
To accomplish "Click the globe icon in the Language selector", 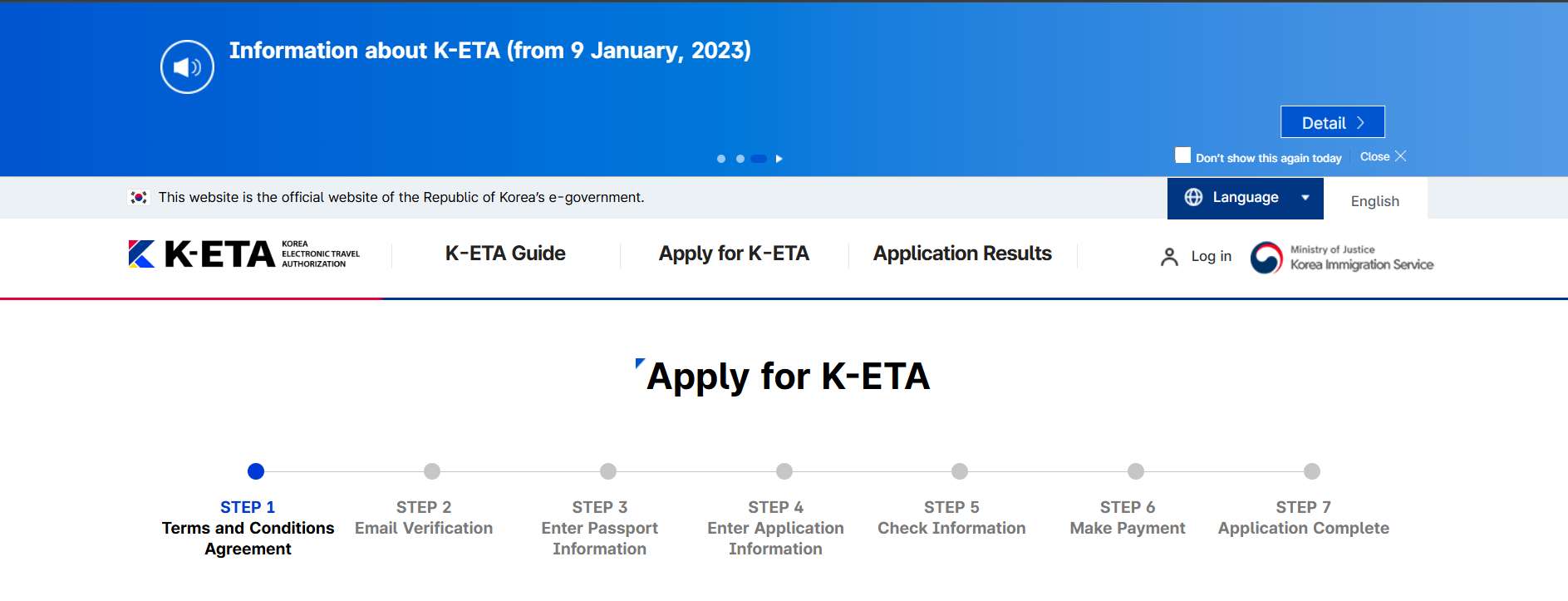I will click(1194, 197).
